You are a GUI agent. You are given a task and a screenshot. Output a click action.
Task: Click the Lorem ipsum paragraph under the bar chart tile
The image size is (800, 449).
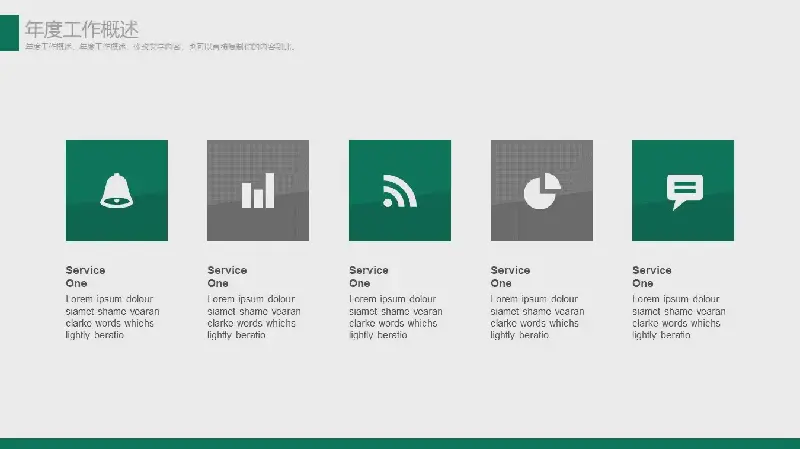point(254,317)
